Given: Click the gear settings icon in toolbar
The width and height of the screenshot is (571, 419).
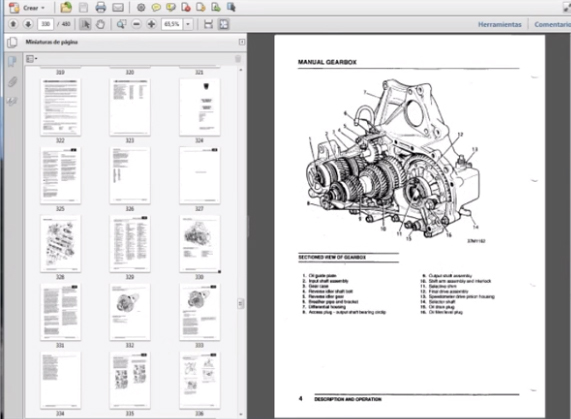Looking at the screenshot, I should 141,8.
